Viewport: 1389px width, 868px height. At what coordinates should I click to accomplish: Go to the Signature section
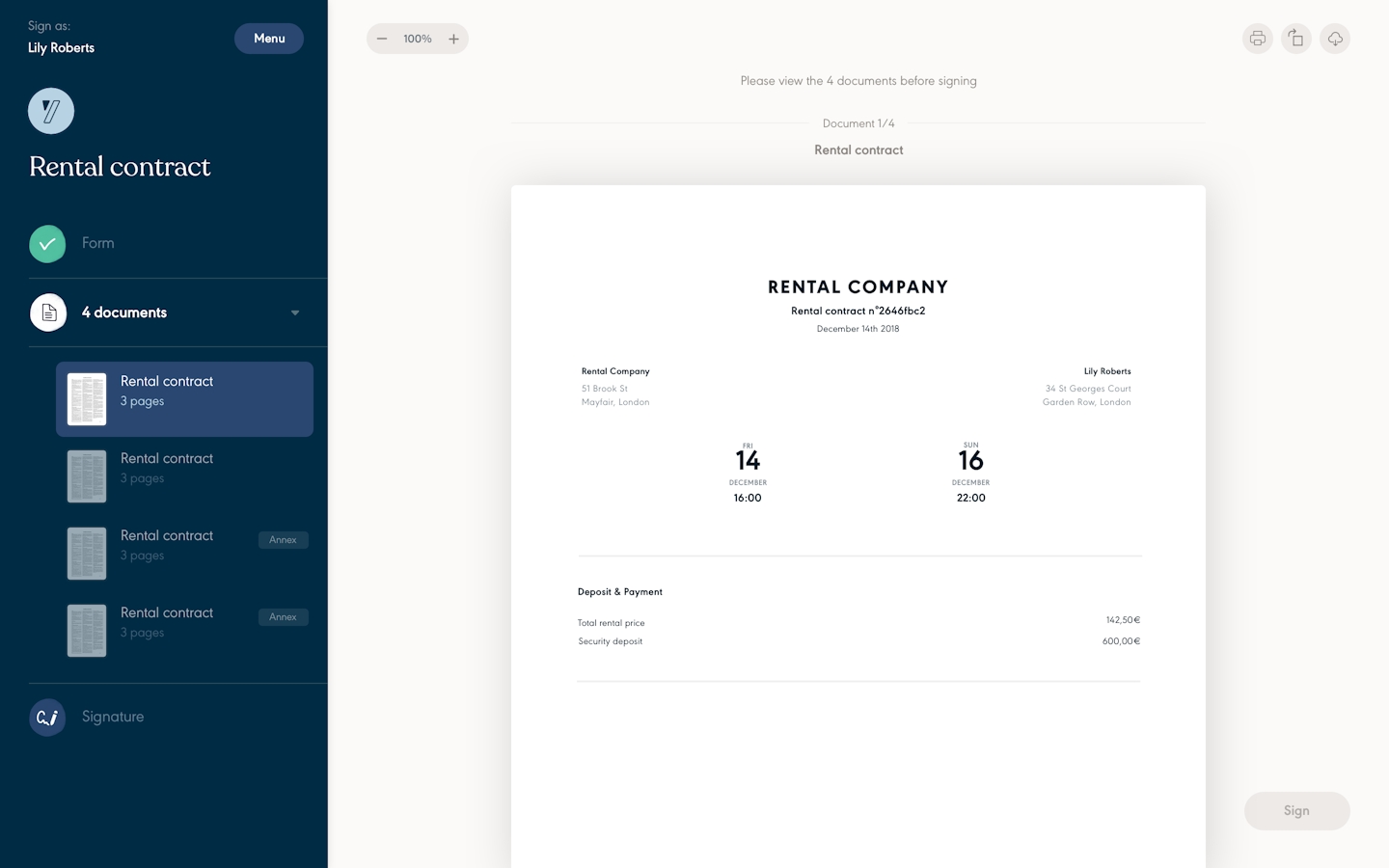tap(112, 717)
